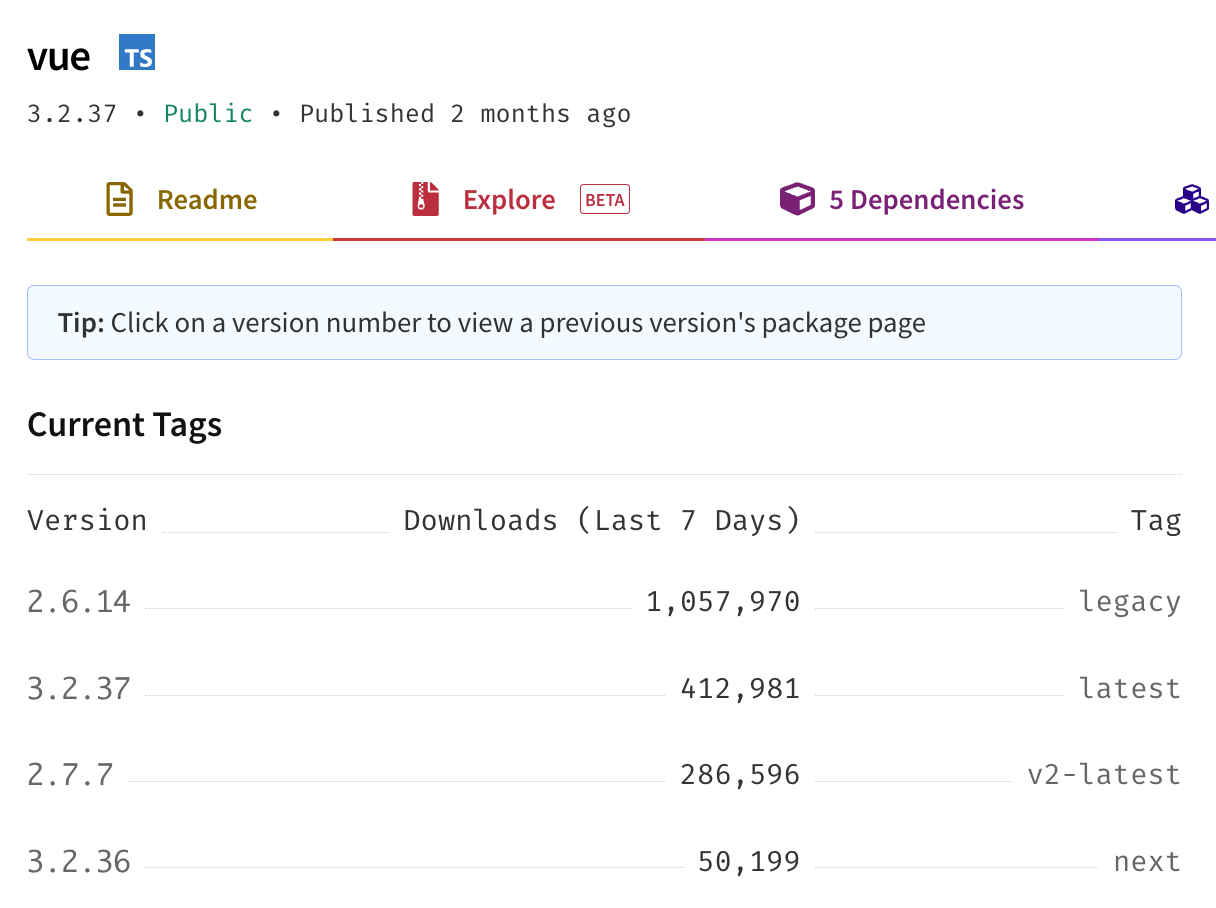Click the vue package title
The width and height of the screenshot is (1216, 908).
(x=59, y=57)
